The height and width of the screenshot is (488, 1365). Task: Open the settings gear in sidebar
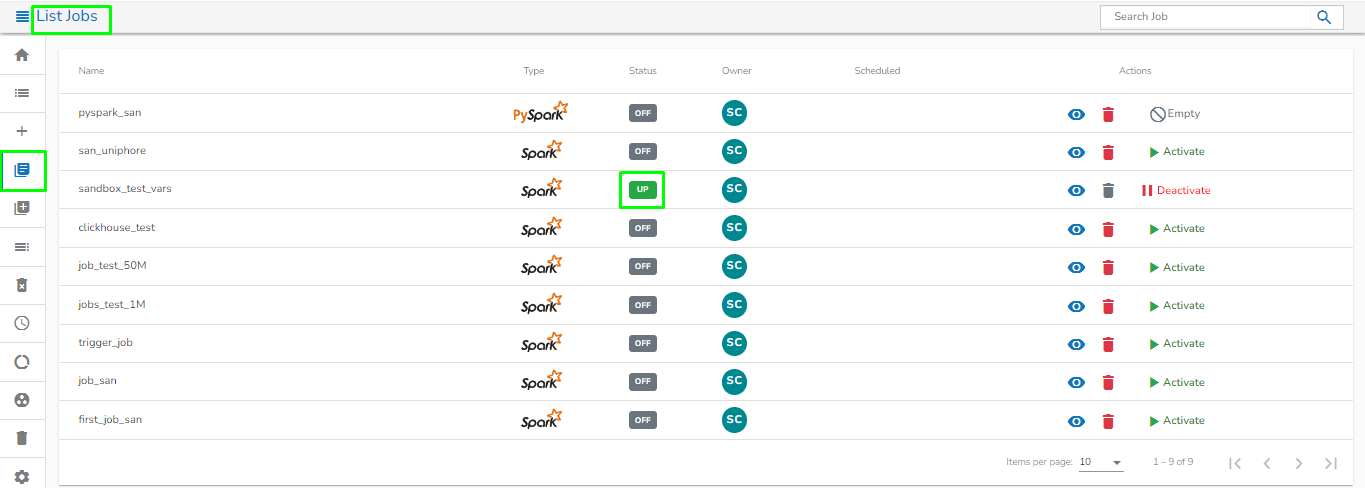[x=22, y=477]
